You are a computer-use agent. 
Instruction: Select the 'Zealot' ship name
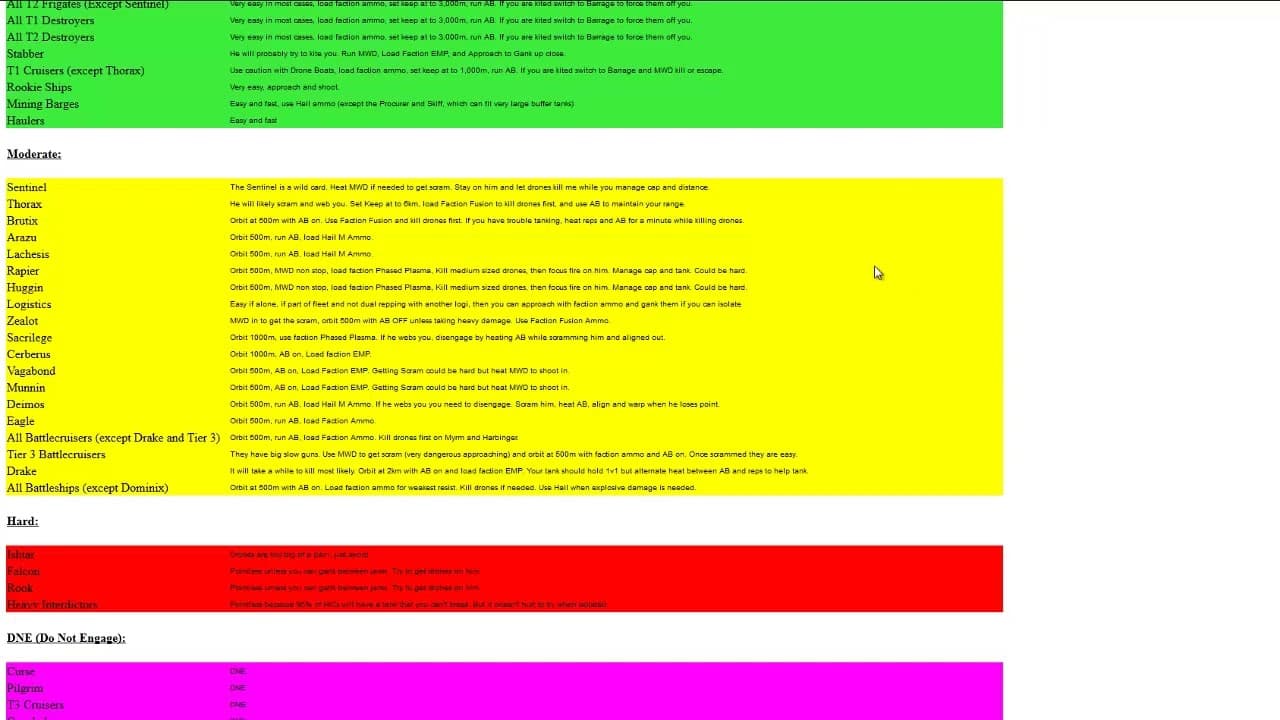tap(22, 321)
